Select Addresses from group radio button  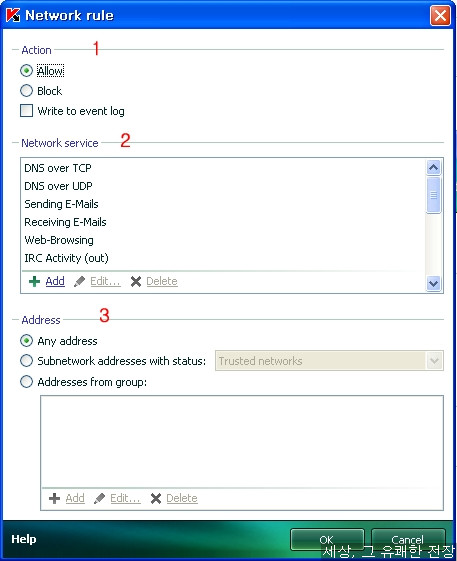coord(26,382)
